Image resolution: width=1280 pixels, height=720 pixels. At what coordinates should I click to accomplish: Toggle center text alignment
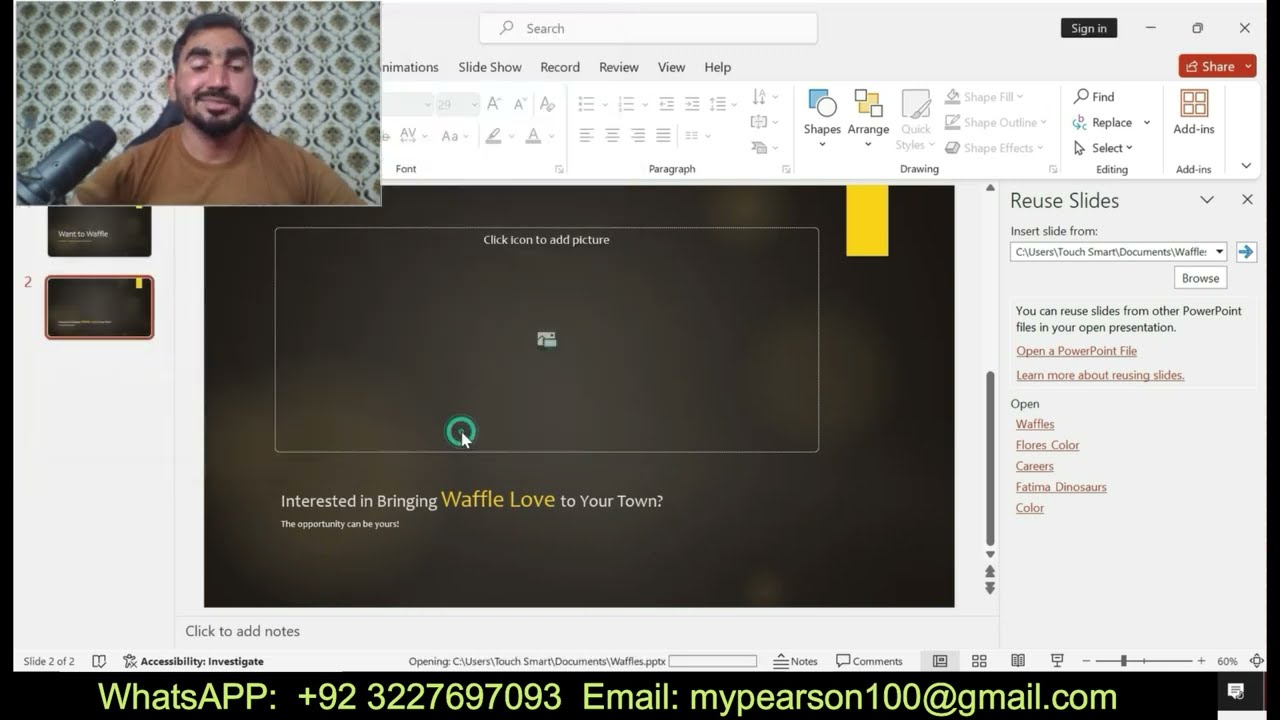[612, 135]
